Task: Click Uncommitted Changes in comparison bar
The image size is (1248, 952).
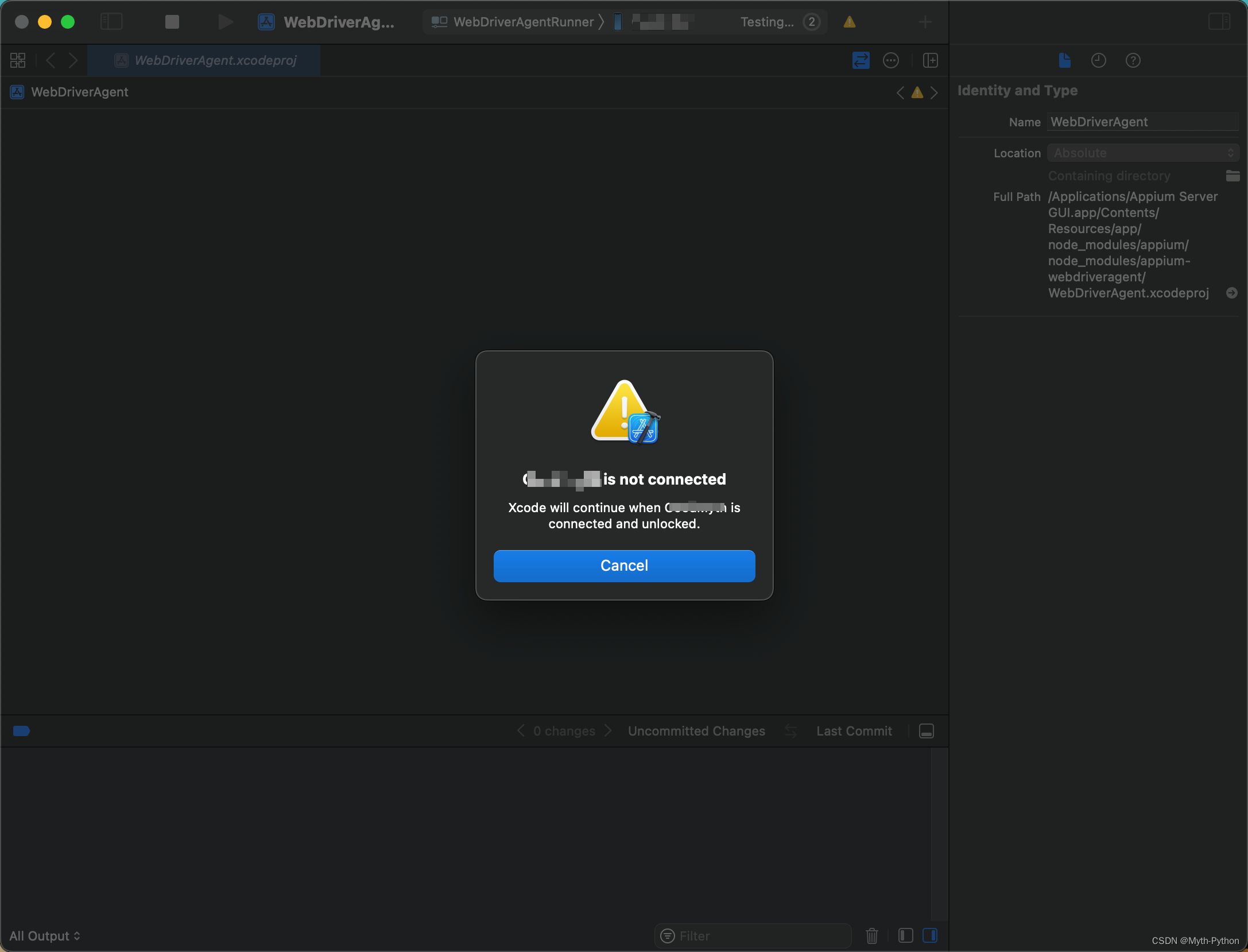Action: click(696, 731)
